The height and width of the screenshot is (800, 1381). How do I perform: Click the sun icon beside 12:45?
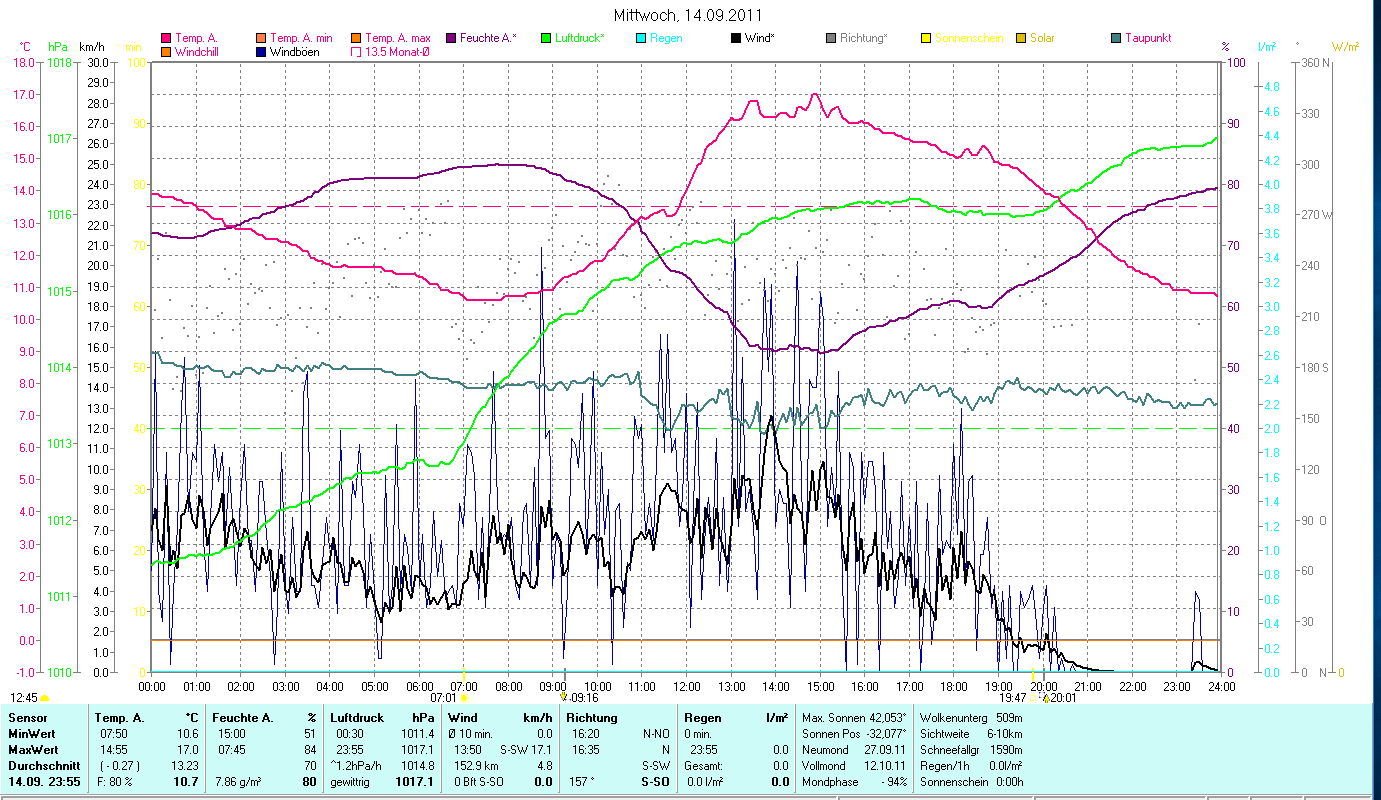tap(45, 697)
